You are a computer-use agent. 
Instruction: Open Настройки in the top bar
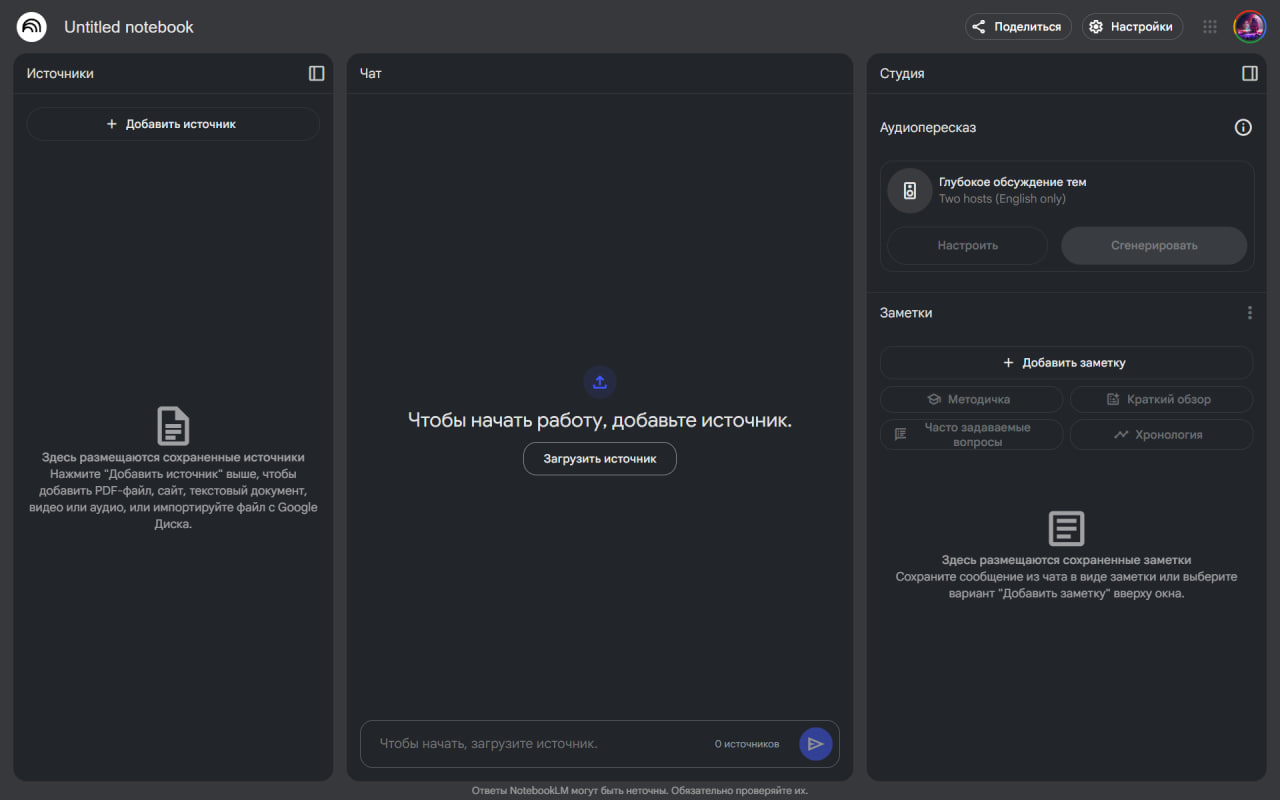(1132, 27)
